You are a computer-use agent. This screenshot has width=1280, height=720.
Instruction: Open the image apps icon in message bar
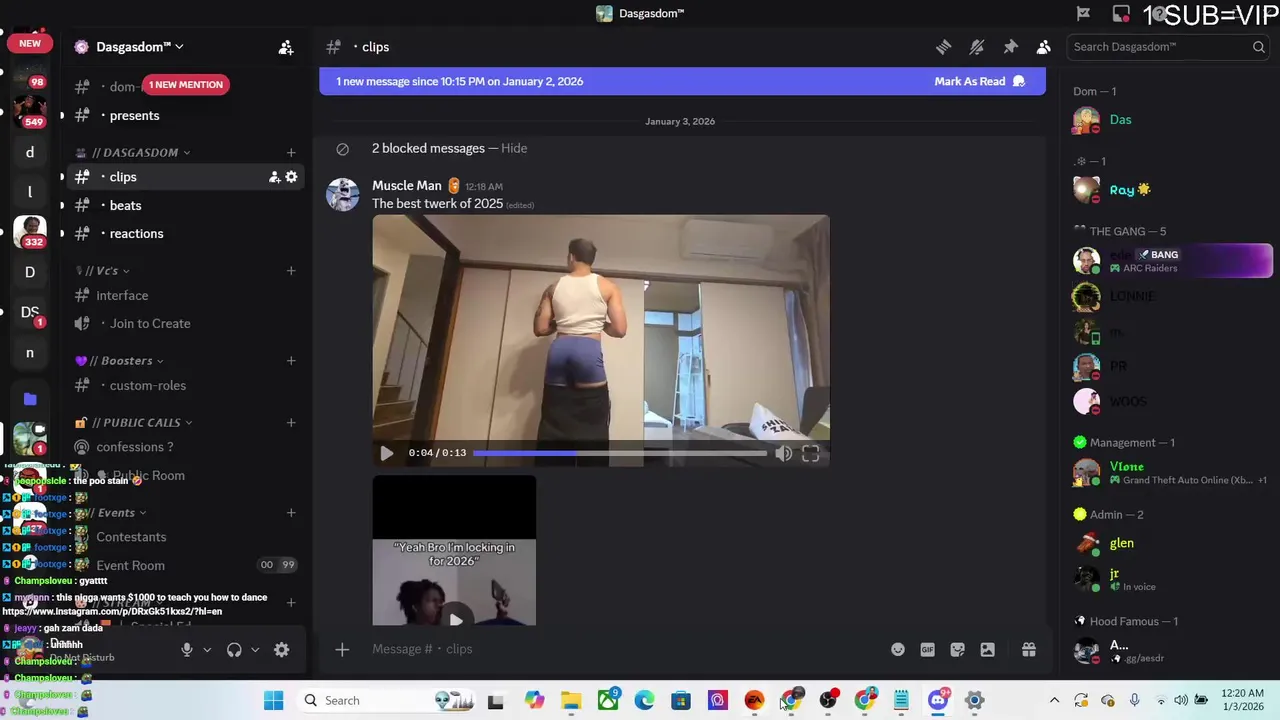point(988,649)
